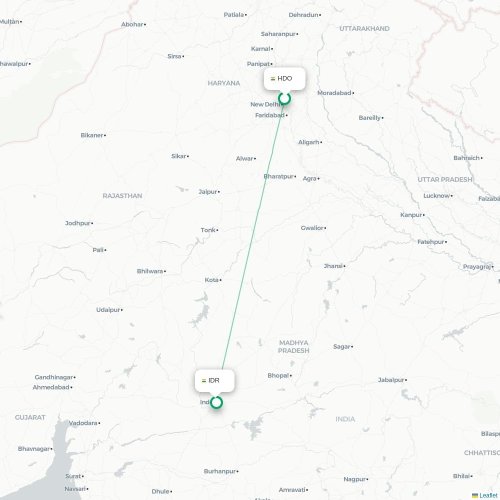Viewport: 500px width, 500px height.
Task: Click the HDO airport circle marker
Action: 284,98
